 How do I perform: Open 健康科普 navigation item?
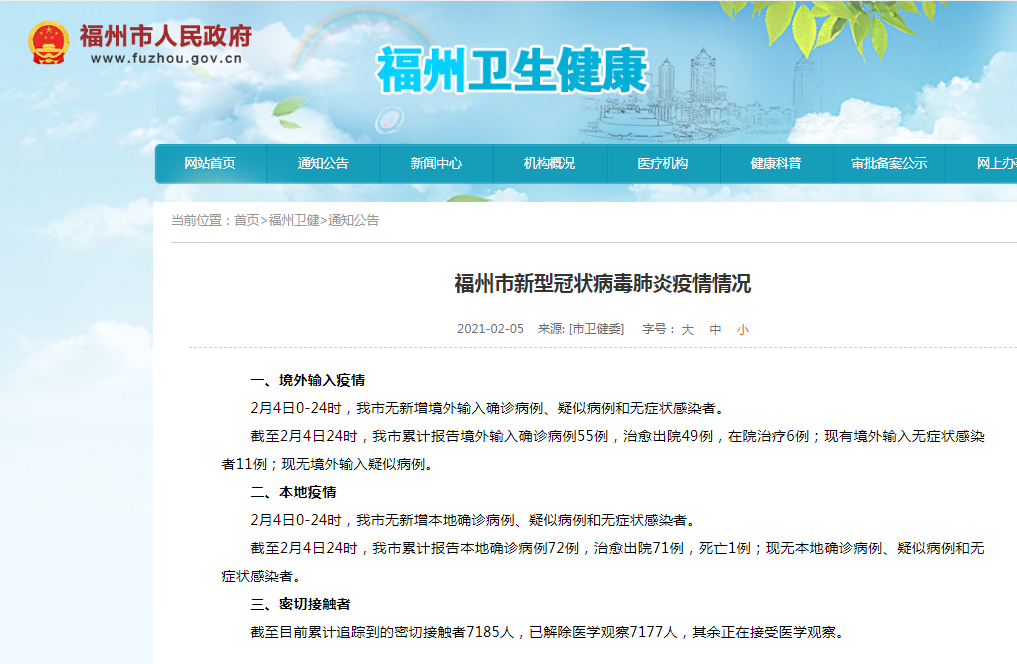point(776,163)
